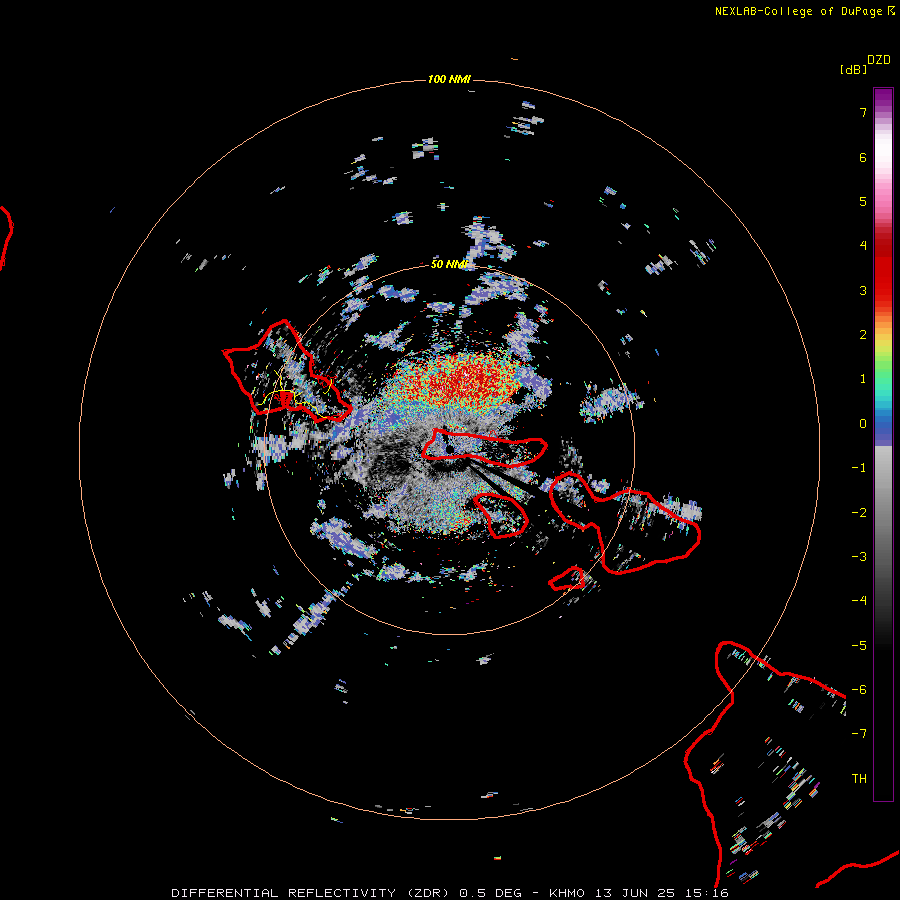The image size is (900, 900).
Task: Select the 50 NMI range ring label
Action: coord(449,264)
